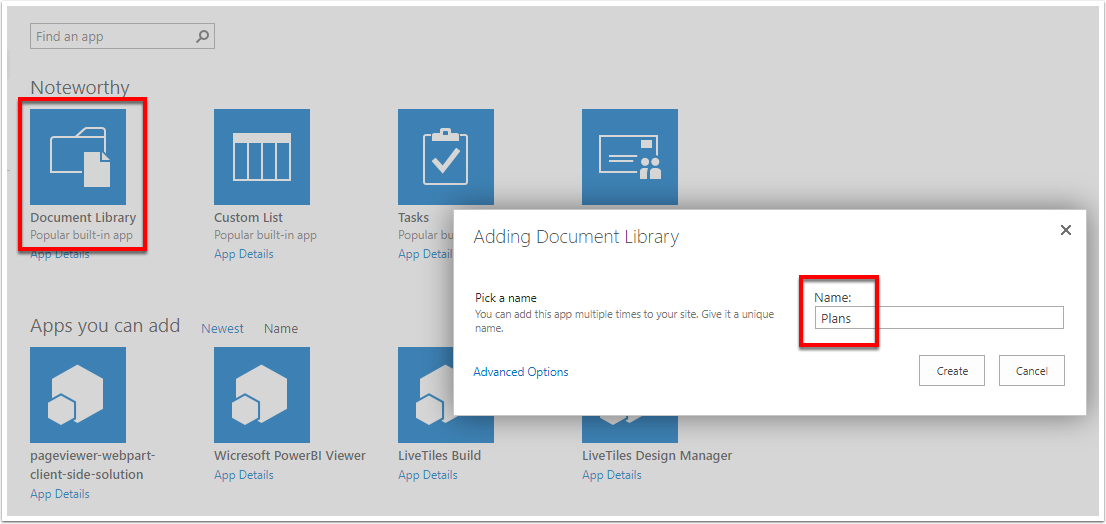Open App Details under Wicresoft PowerBI Viewer

[x=244, y=475]
